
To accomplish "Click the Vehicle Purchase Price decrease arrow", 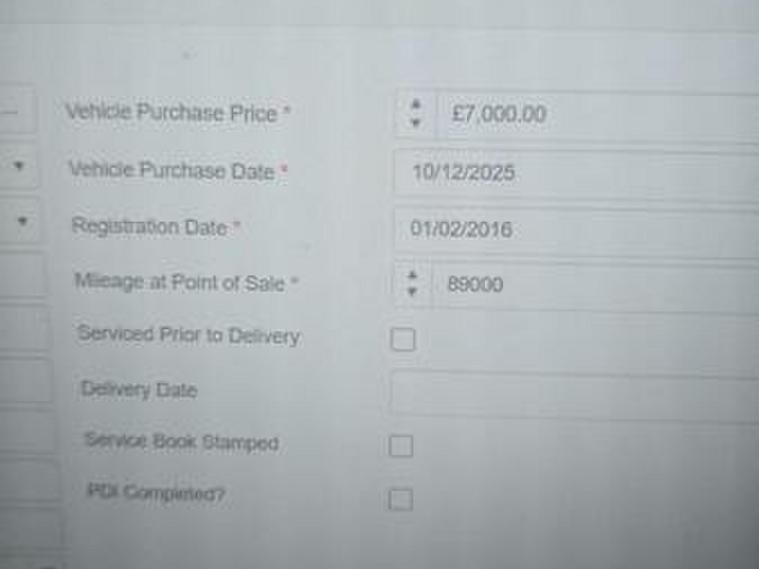I will (x=416, y=123).
